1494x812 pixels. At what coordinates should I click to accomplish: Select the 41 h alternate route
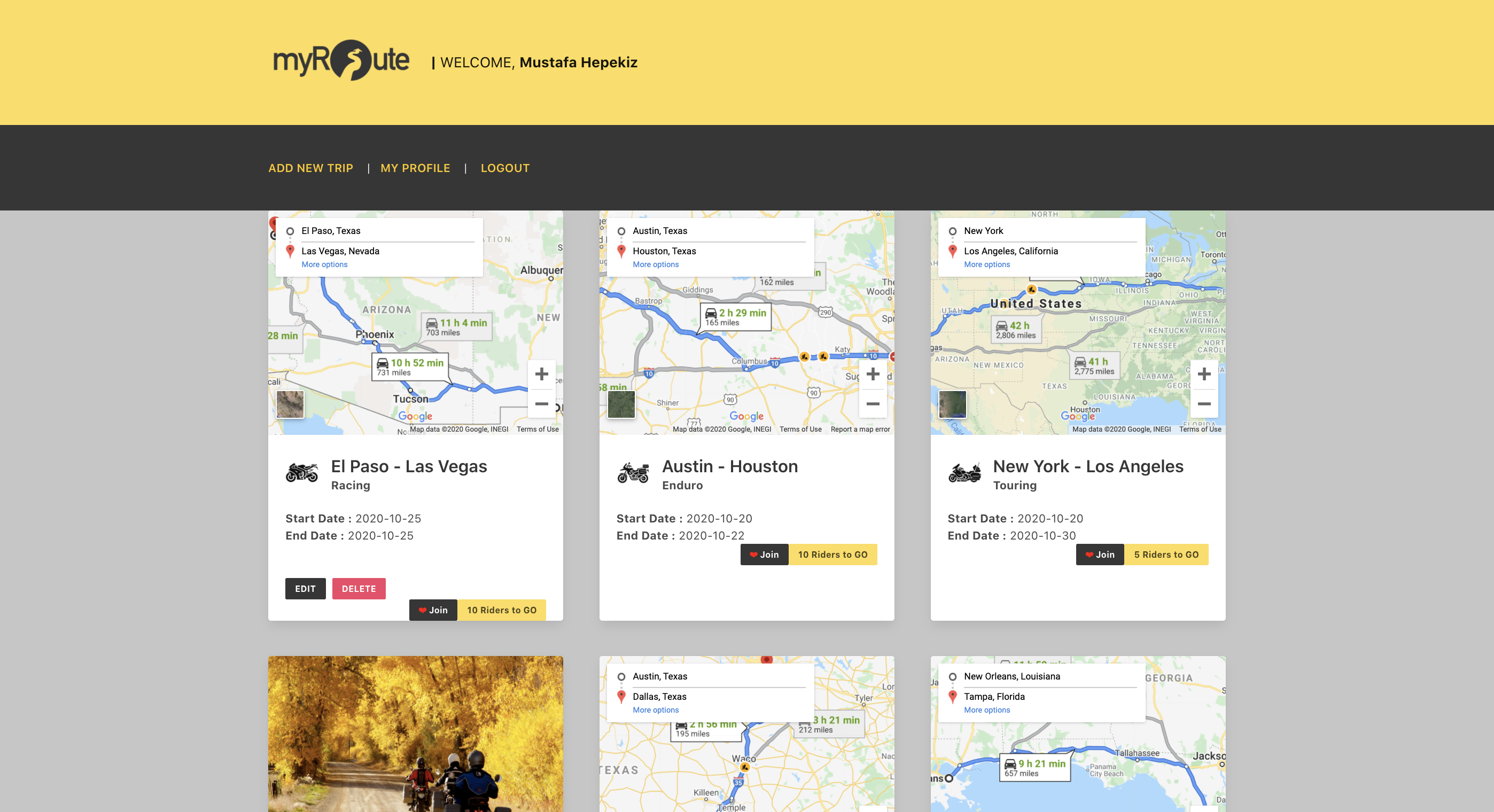tap(1094, 365)
